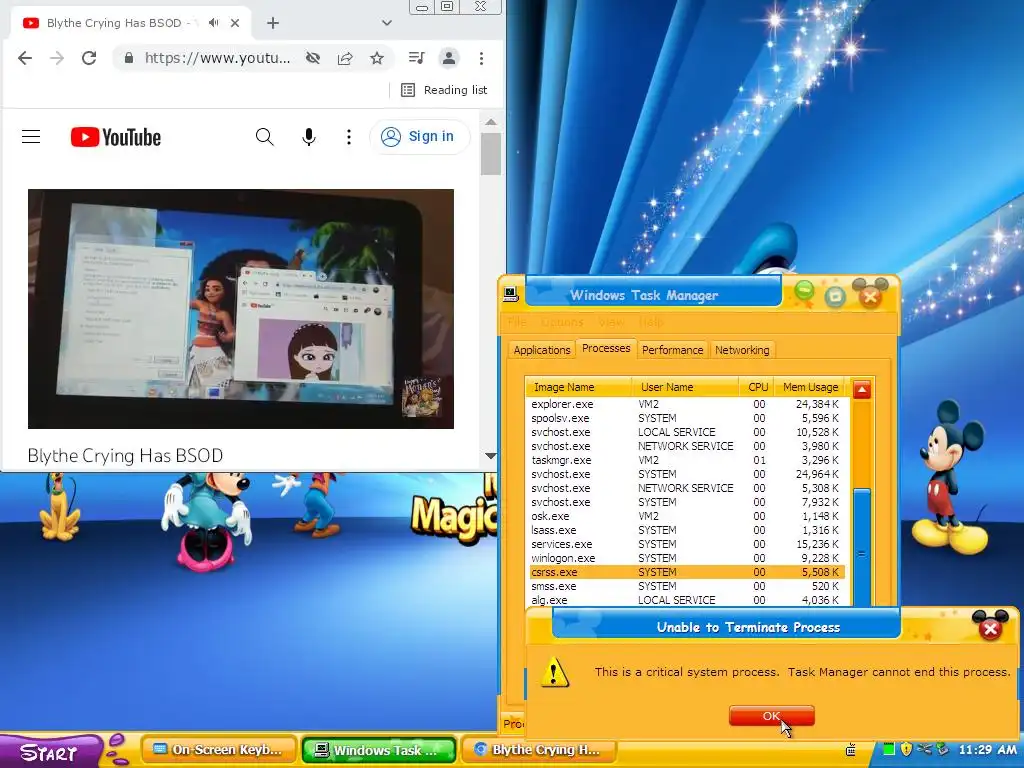The image size is (1024, 768).
Task: Switch to Windows Task Manager taskbar button
Action: point(379,750)
